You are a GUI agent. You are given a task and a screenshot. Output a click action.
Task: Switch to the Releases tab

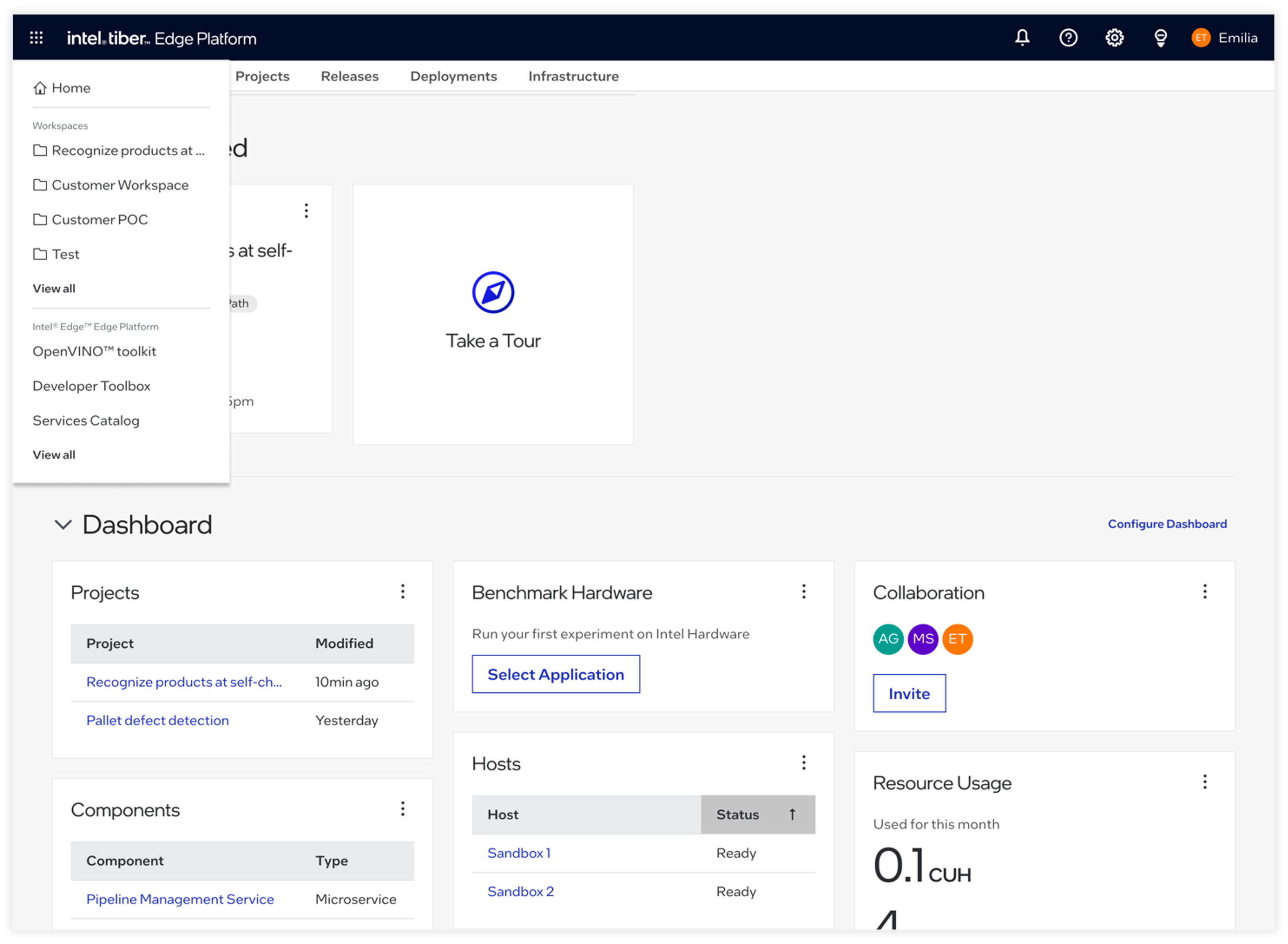click(350, 76)
